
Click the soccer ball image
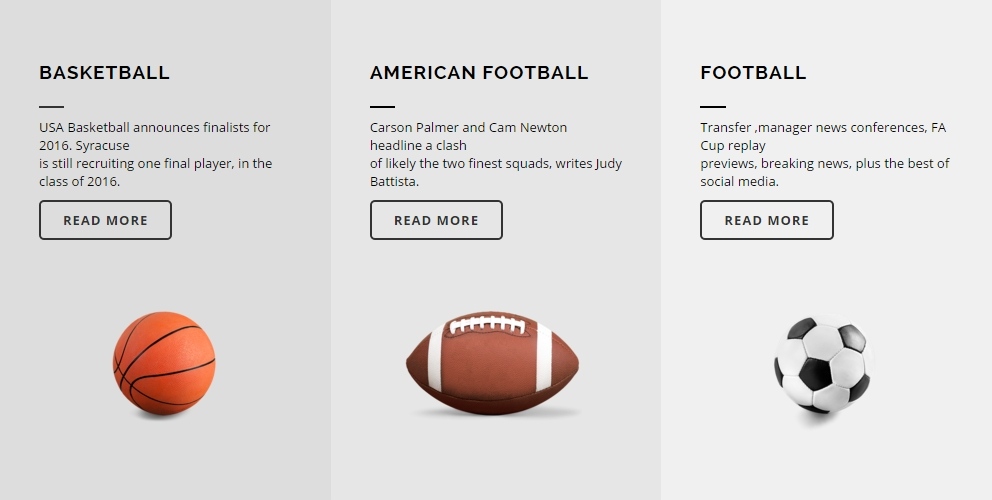[x=823, y=367]
